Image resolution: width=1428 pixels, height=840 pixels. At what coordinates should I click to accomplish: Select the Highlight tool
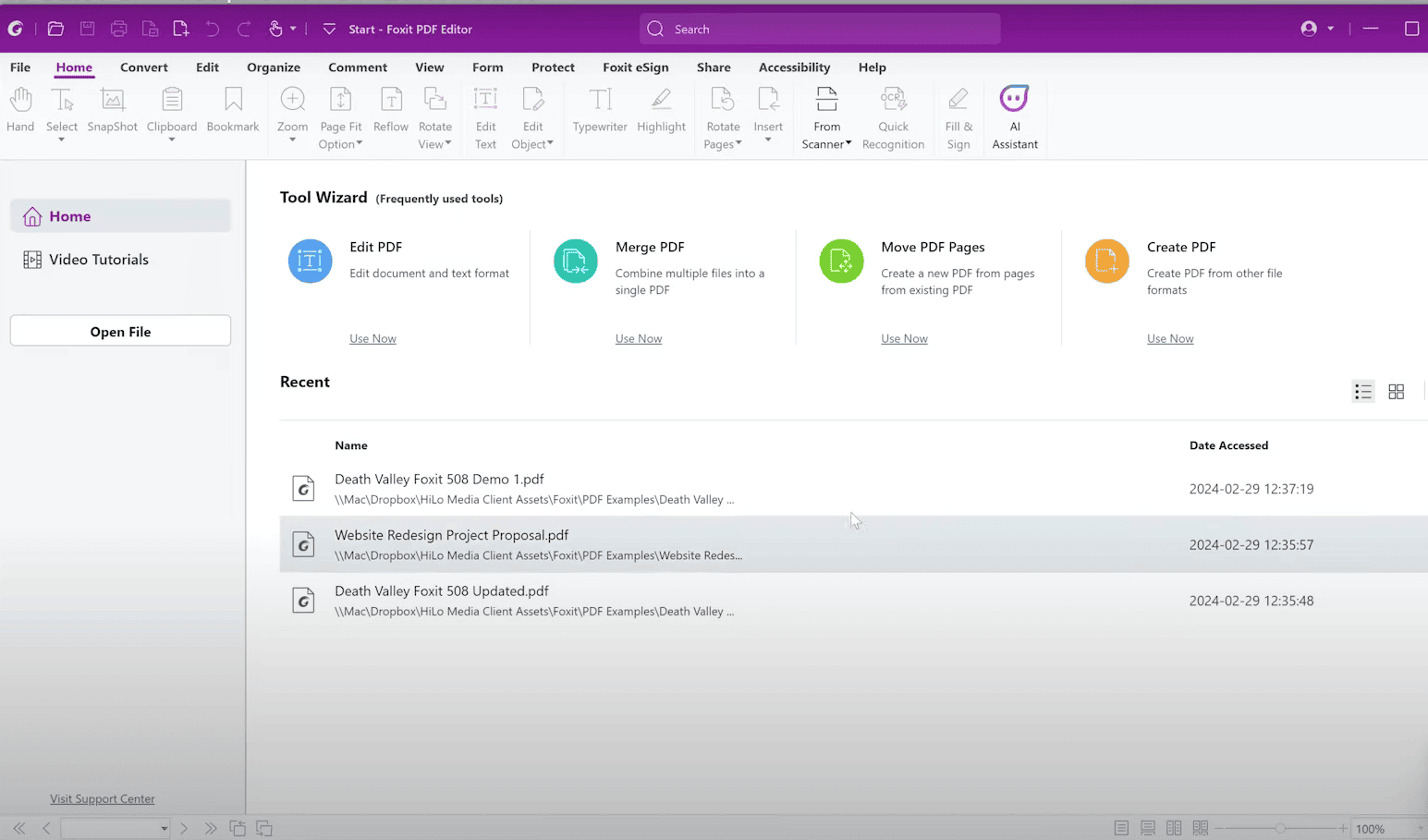[x=661, y=111]
